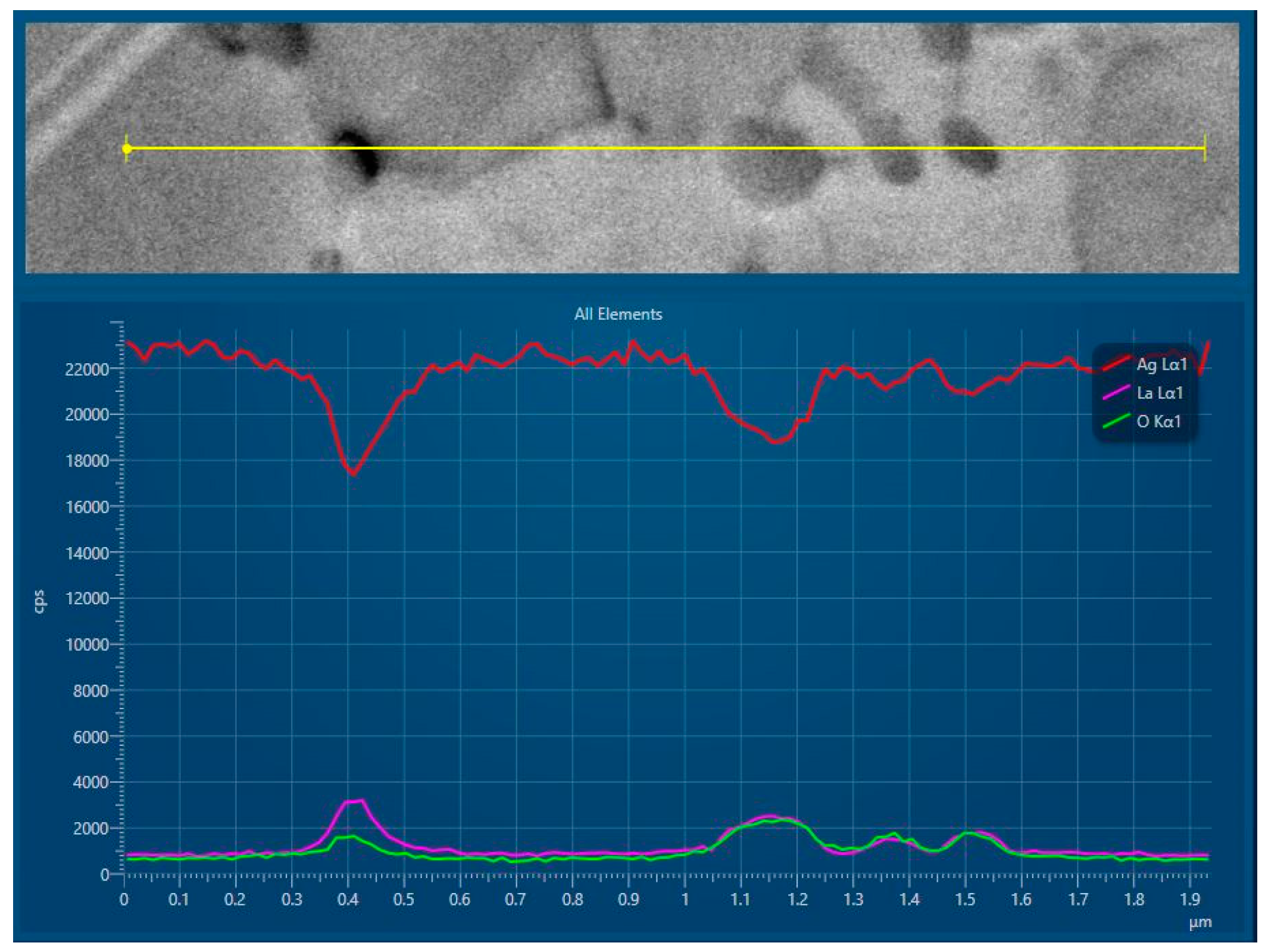Screen dimensions: 1265x952
Task: Click the 1.9 tick label on x-axis
Action: (x=1189, y=900)
